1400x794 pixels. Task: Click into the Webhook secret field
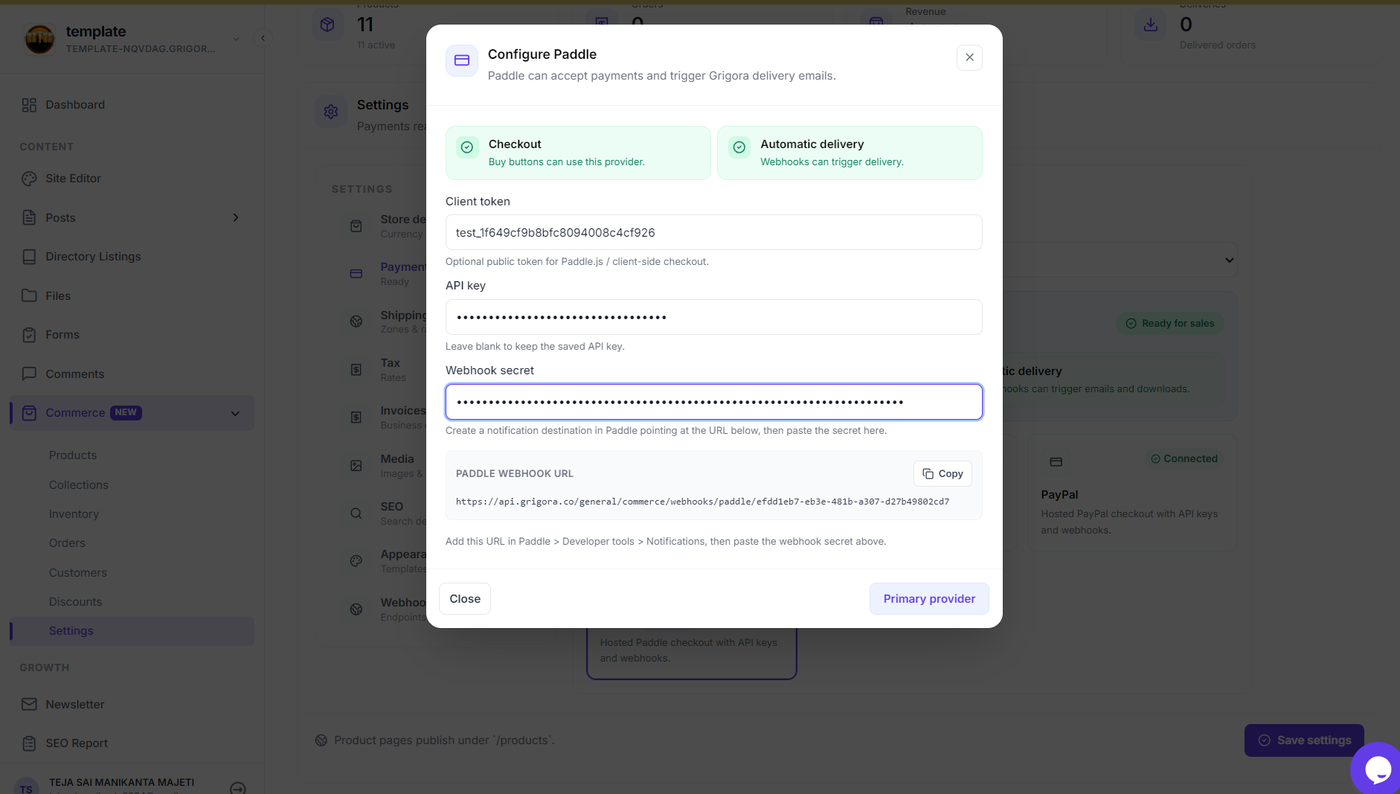[714, 402]
